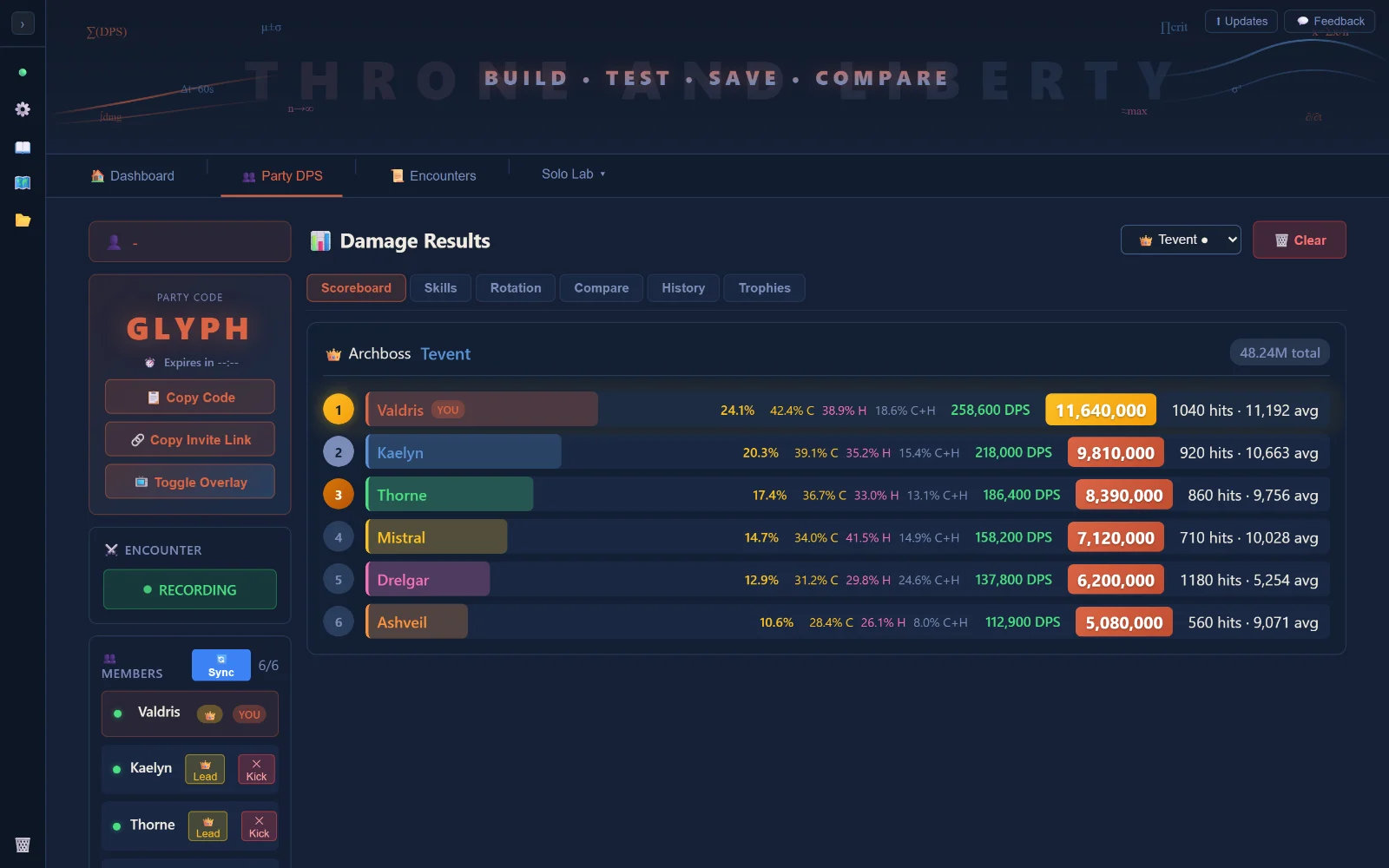Image resolution: width=1389 pixels, height=868 pixels.
Task: Switch to the Encounters tab
Action: (x=433, y=175)
